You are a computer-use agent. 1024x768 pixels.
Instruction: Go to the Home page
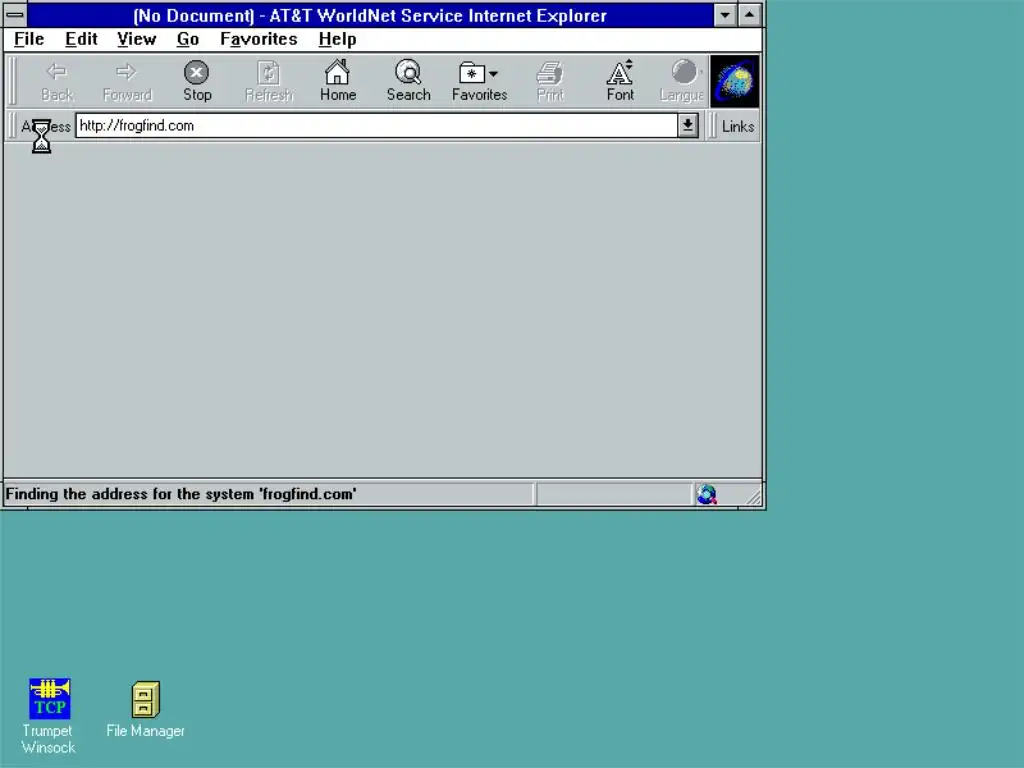[x=338, y=81]
